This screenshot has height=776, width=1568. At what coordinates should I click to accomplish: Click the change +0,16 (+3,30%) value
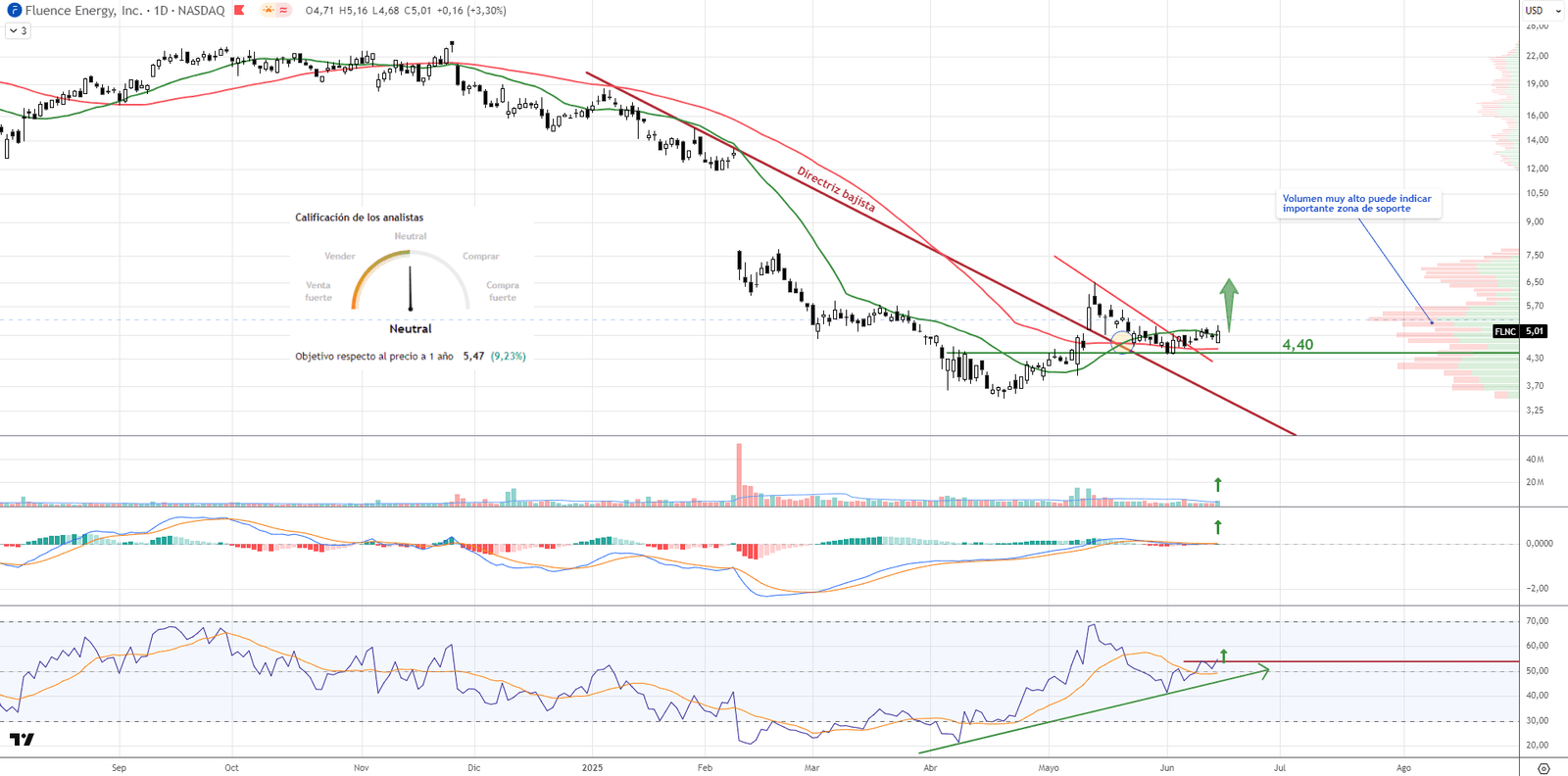click(471, 11)
